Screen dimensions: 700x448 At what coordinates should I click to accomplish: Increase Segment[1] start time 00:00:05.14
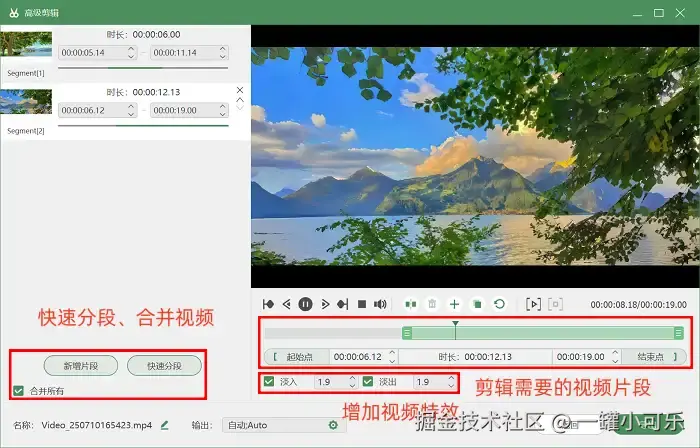(131, 49)
